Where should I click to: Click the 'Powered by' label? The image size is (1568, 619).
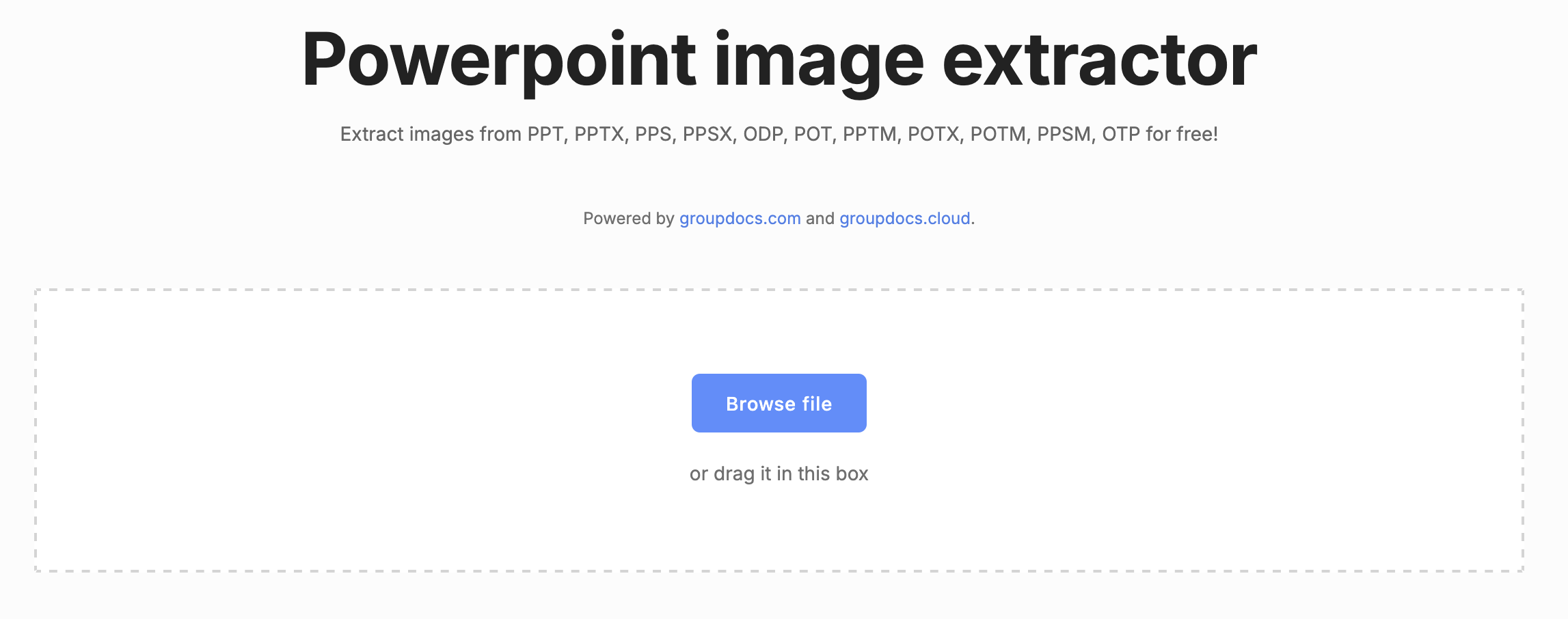(x=628, y=219)
